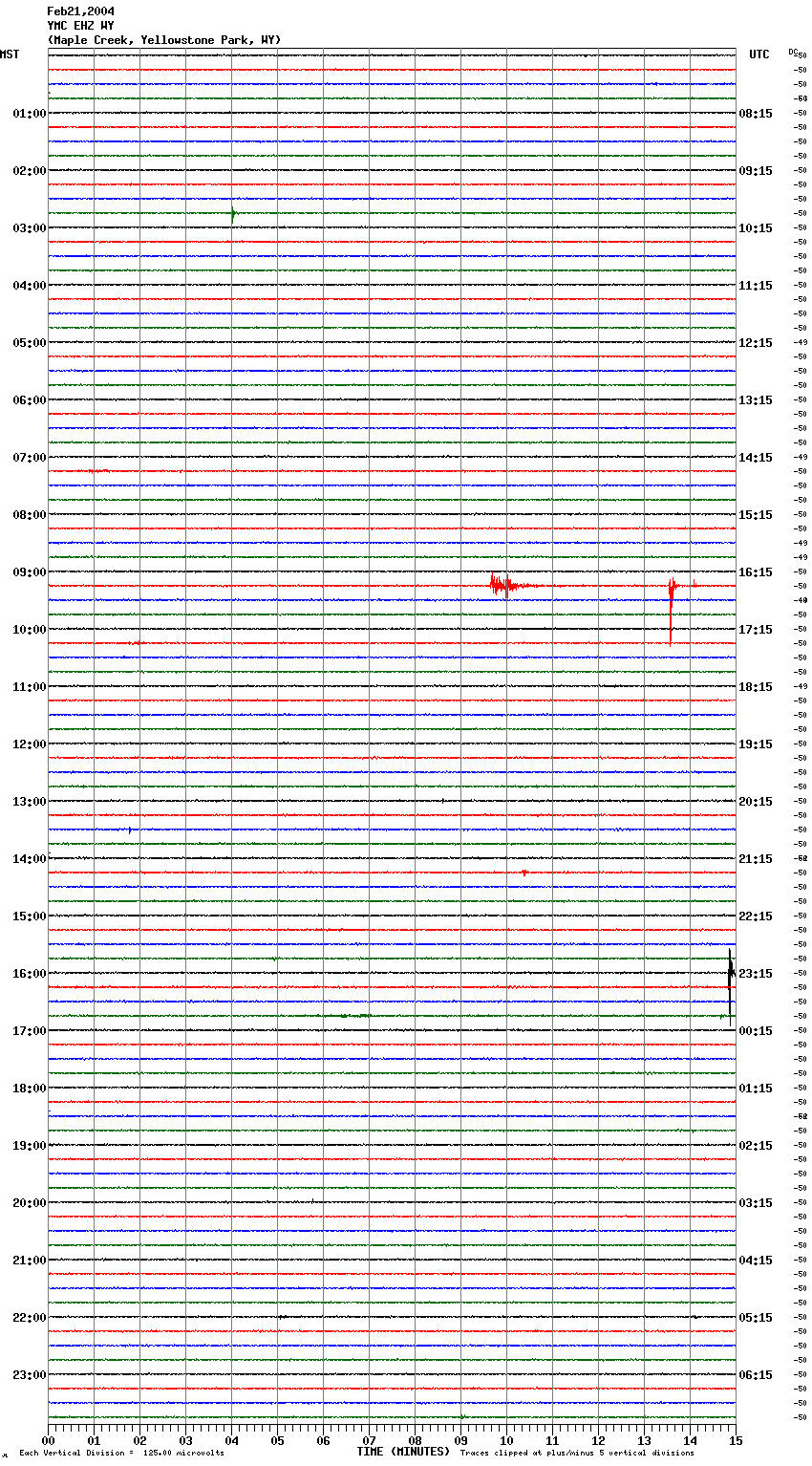Select the 05:00 MST time label
Image resolution: width=812 pixels, height=1466 pixels.
point(29,343)
